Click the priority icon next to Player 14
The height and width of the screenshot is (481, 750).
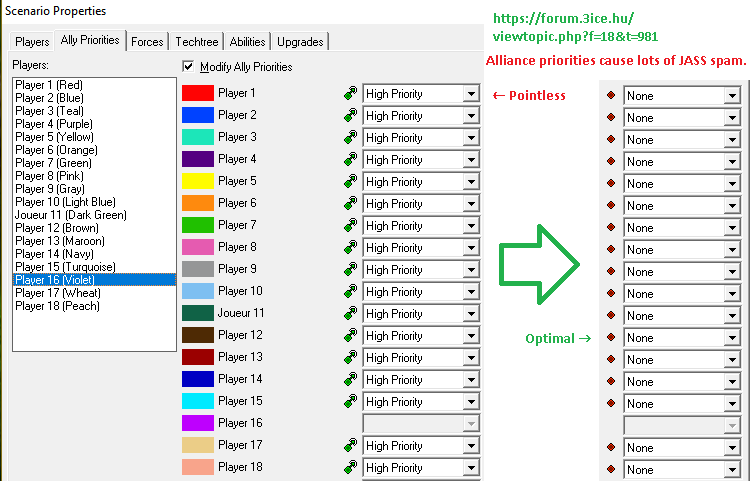350,379
